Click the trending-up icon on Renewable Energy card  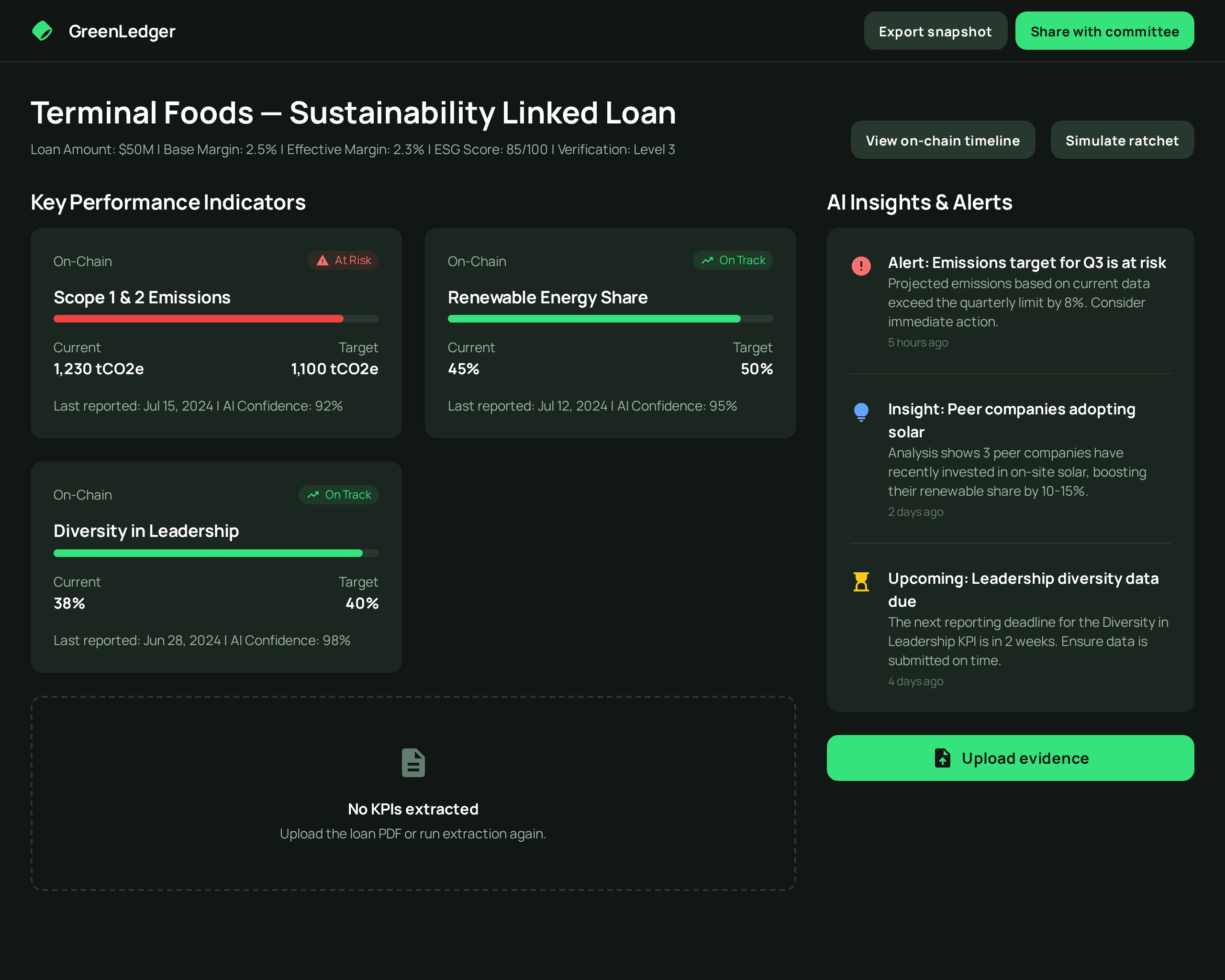tap(707, 261)
